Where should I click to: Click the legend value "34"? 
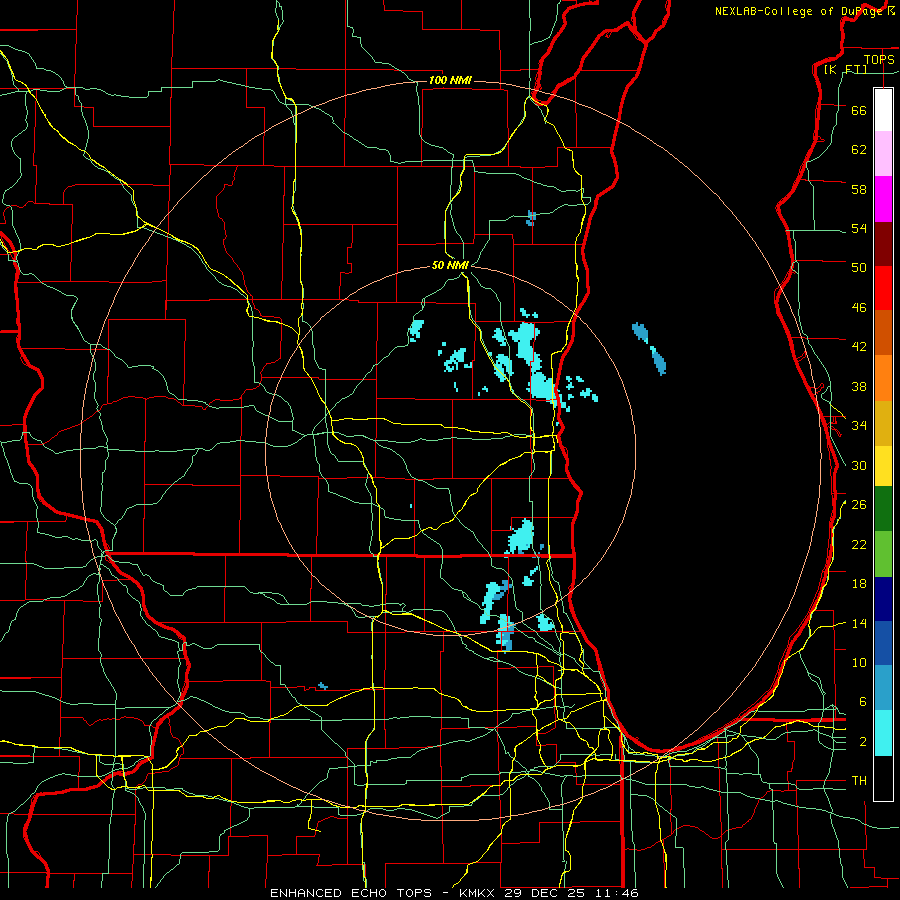coord(859,426)
